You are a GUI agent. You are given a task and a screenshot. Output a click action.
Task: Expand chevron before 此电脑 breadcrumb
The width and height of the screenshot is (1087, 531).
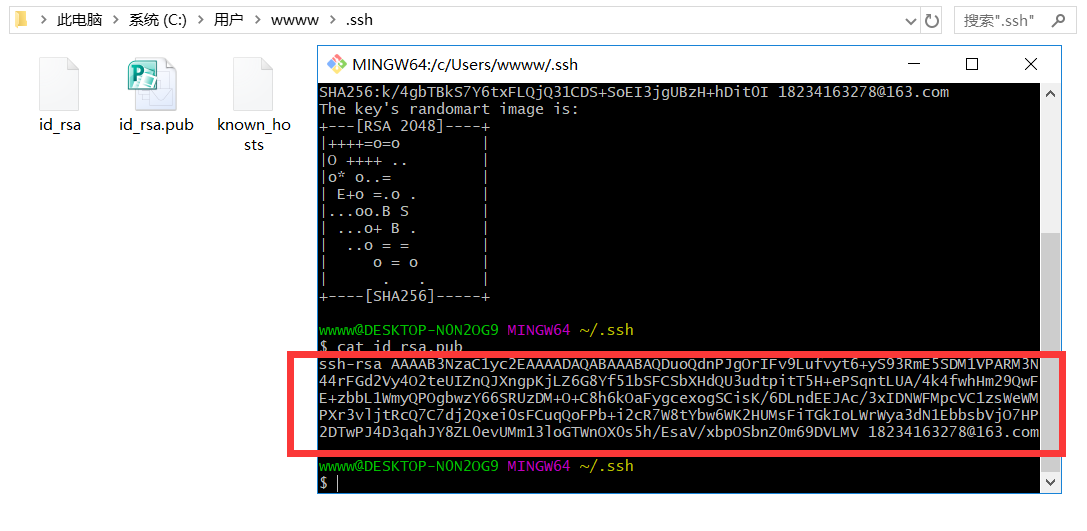[x=43, y=20]
